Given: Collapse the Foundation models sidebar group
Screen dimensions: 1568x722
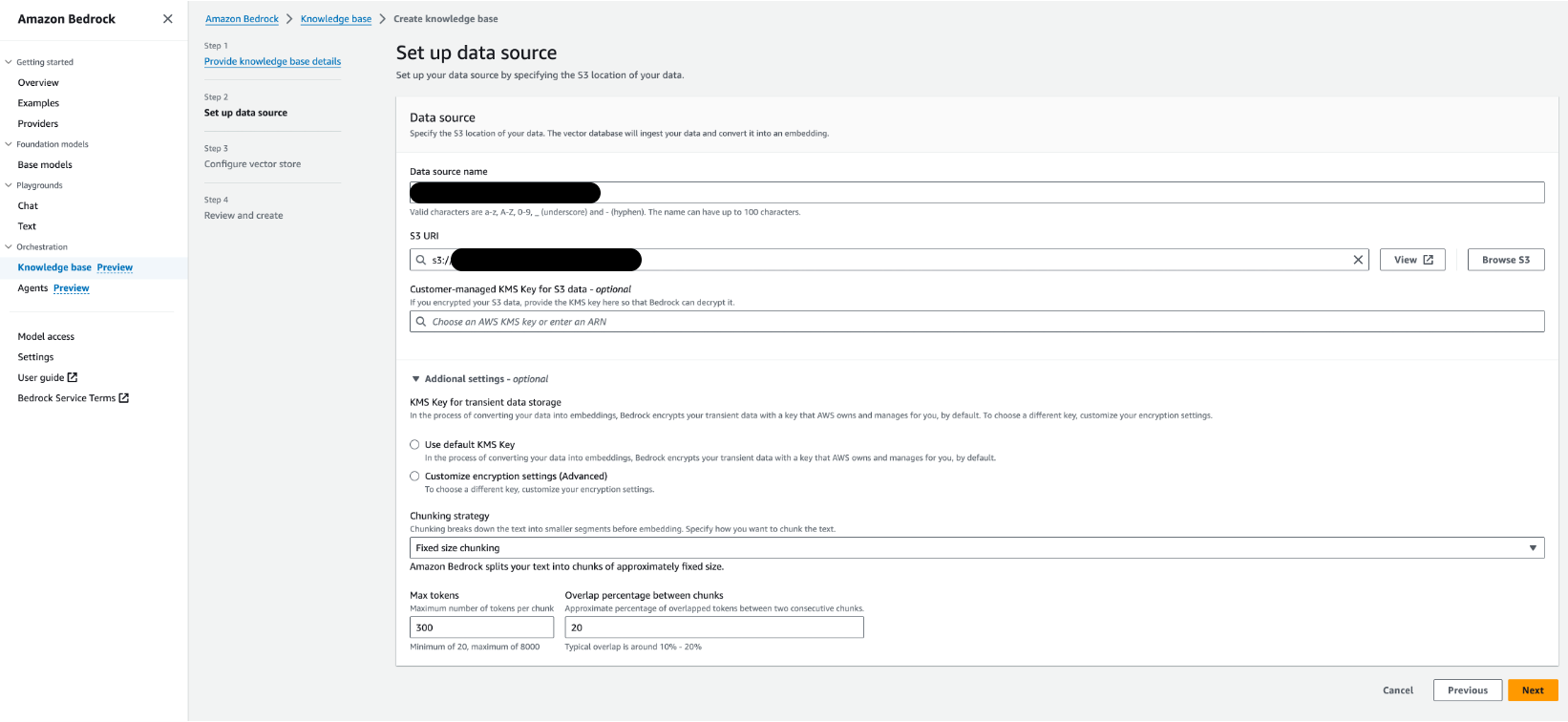Looking at the screenshot, I should pos(9,144).
